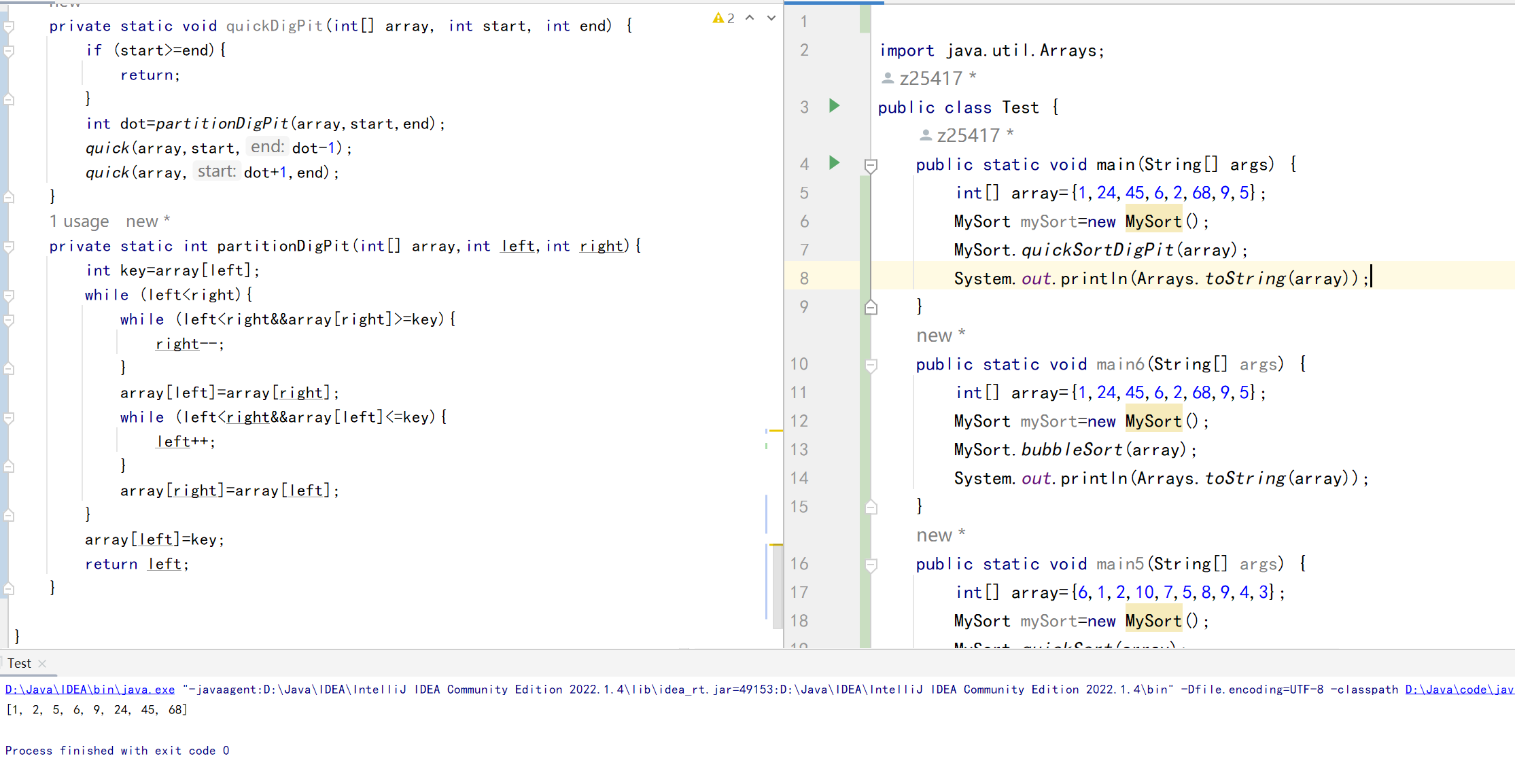Collapse main5 method fold marker
The width and height of the screenshot is (1515, 784).
point(871,565)
